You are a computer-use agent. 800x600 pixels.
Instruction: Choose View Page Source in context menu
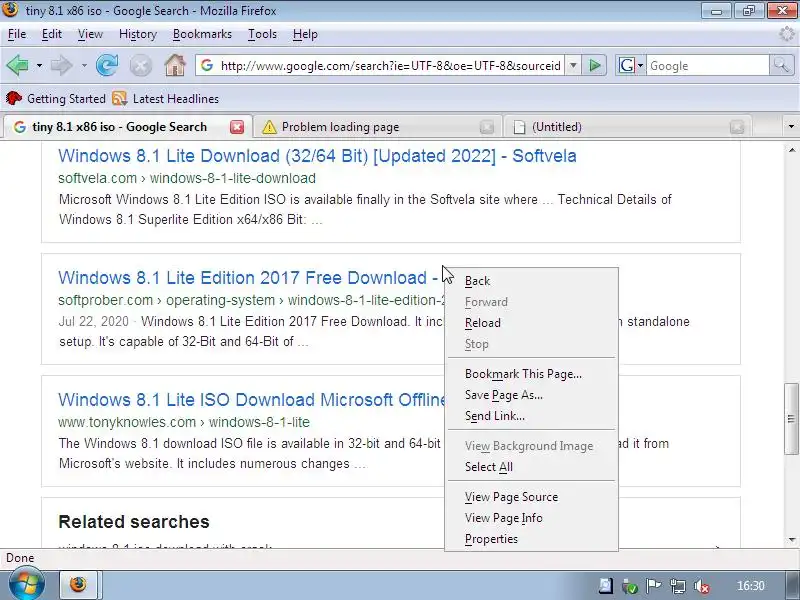point(531,497)
